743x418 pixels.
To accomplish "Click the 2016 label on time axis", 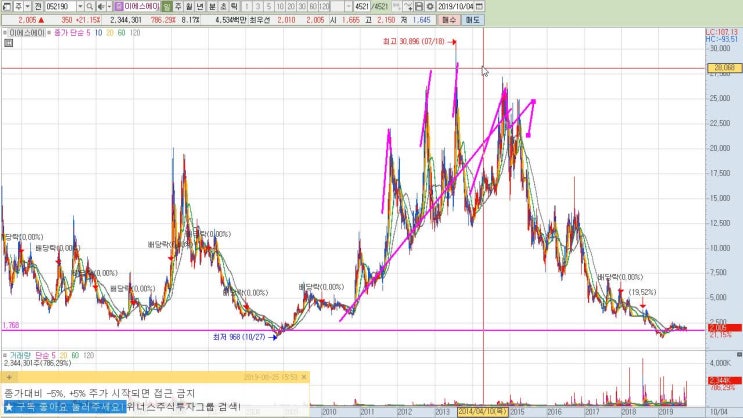I will point(554,412).
